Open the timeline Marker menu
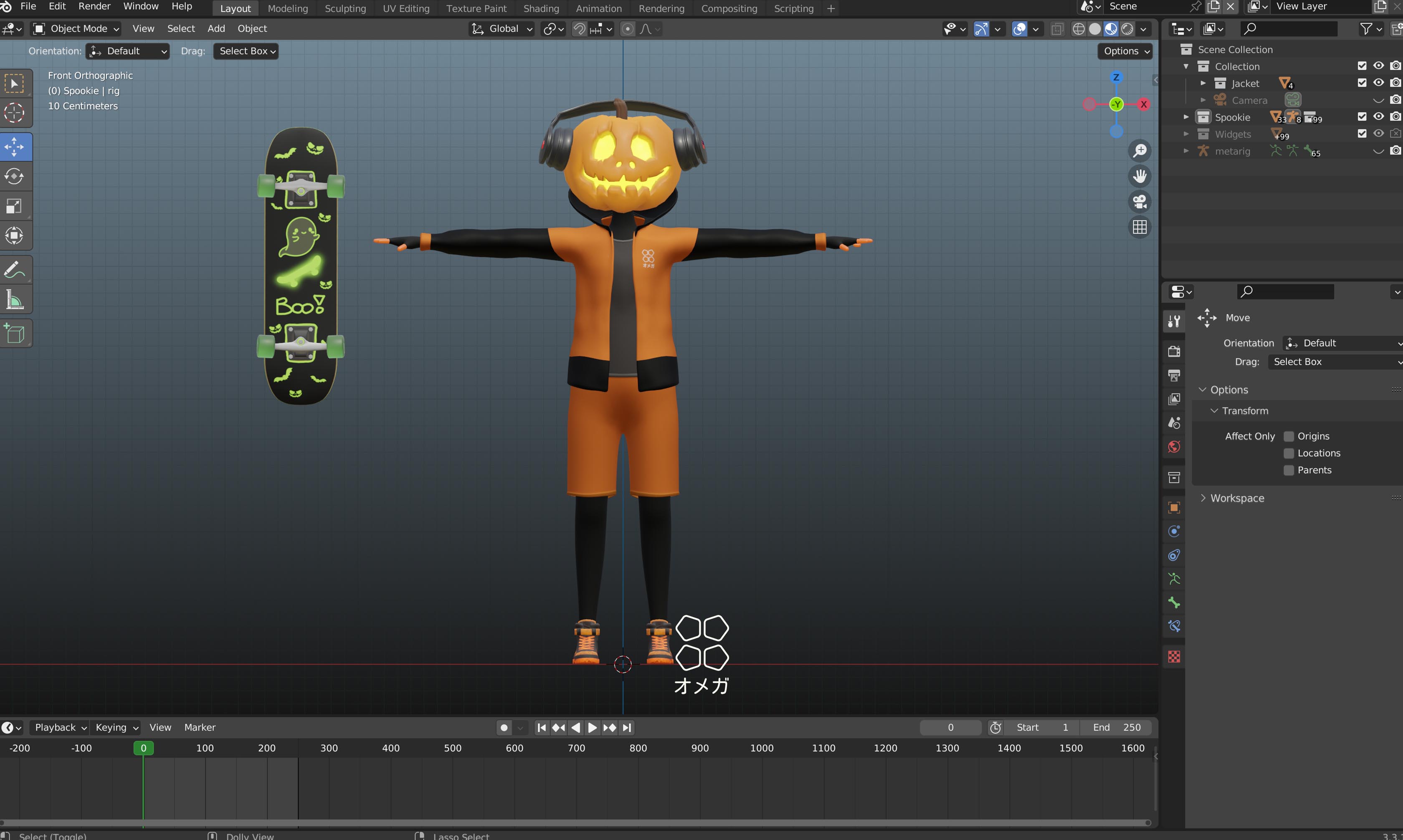This screenshot has width=1403, height=840. (x=200, y=727)
